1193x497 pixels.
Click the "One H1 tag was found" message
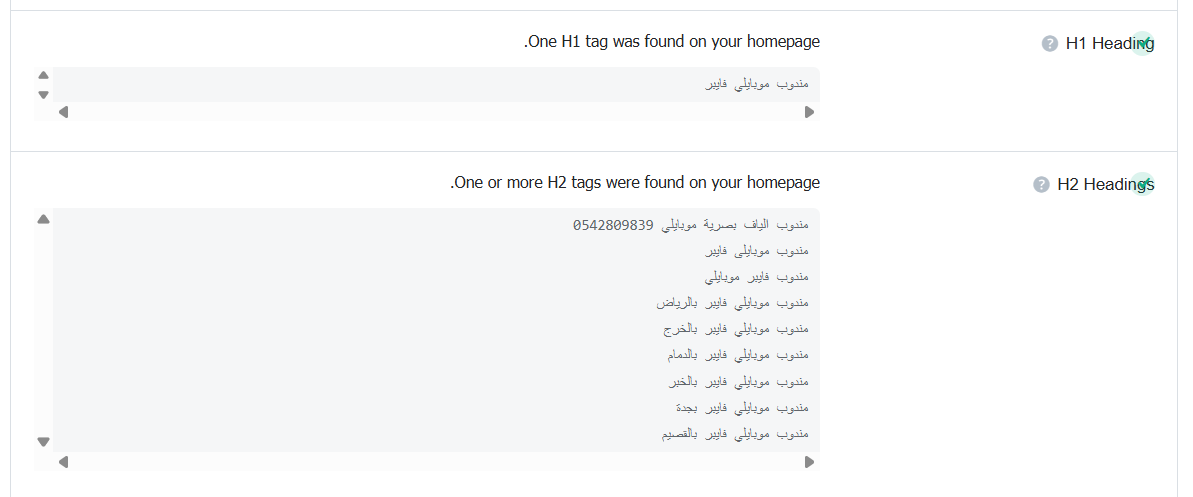pos(672,42)
